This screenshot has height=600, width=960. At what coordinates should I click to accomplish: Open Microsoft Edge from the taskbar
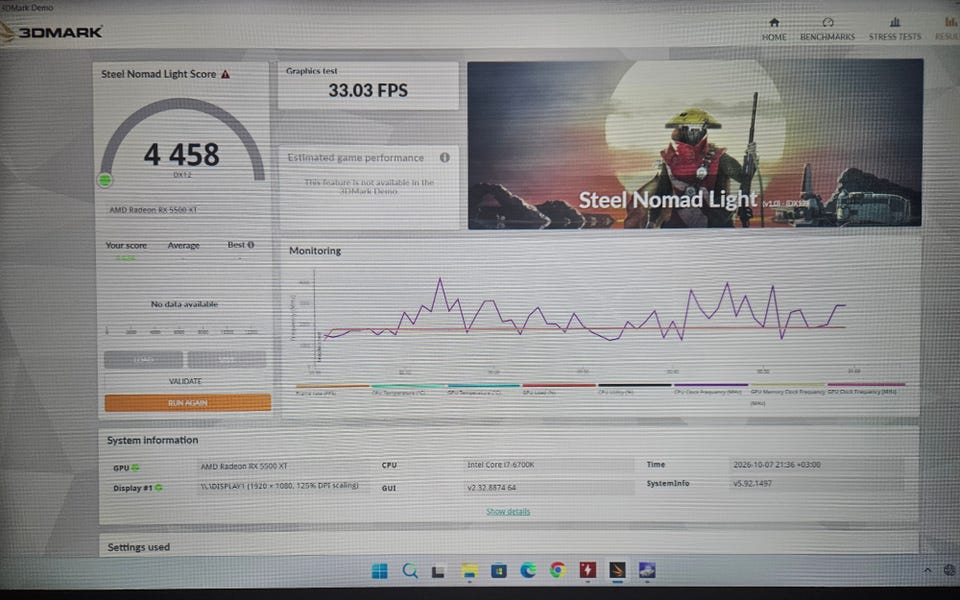[x=528, y=571]
